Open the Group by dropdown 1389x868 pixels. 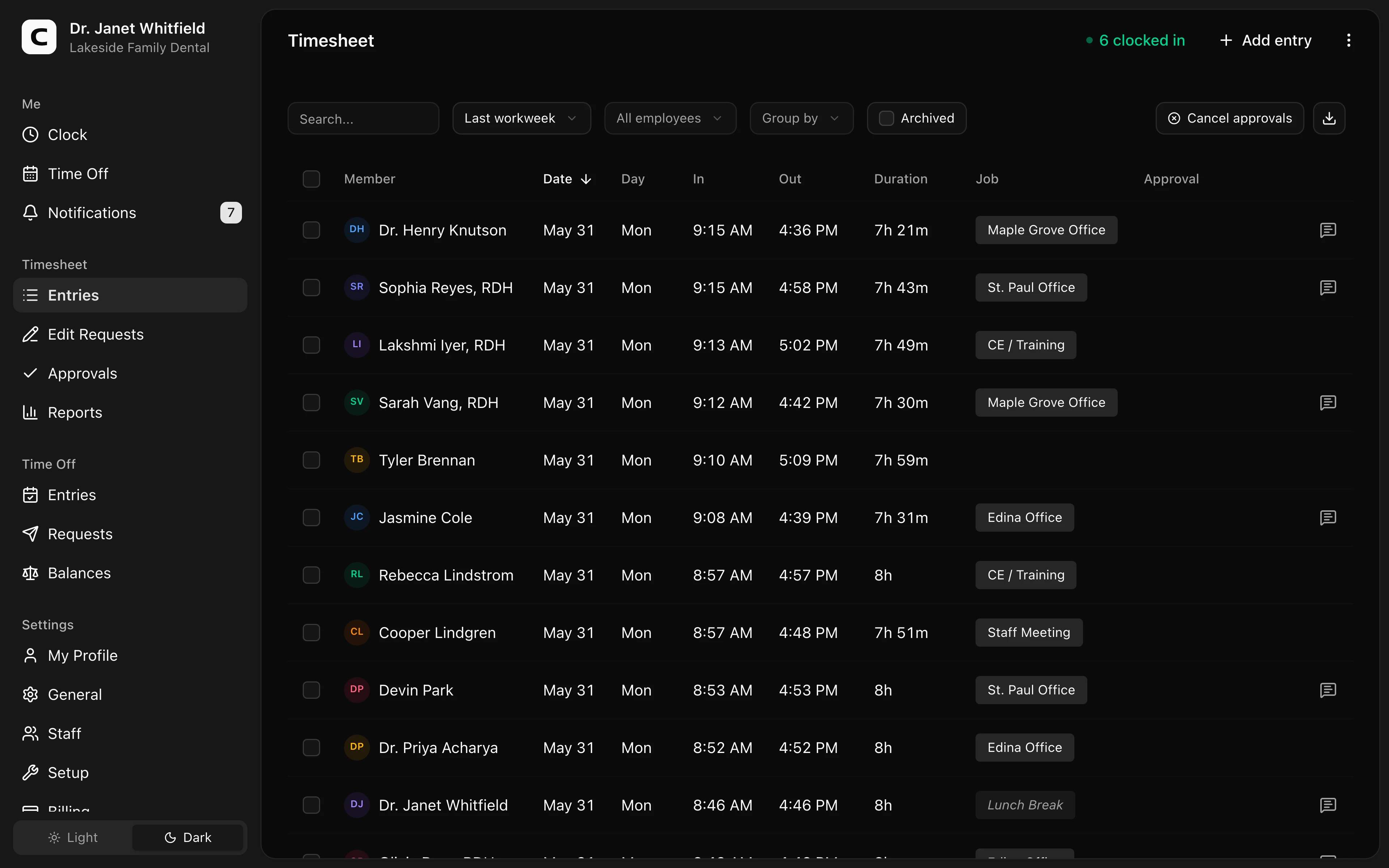[801, 118]
